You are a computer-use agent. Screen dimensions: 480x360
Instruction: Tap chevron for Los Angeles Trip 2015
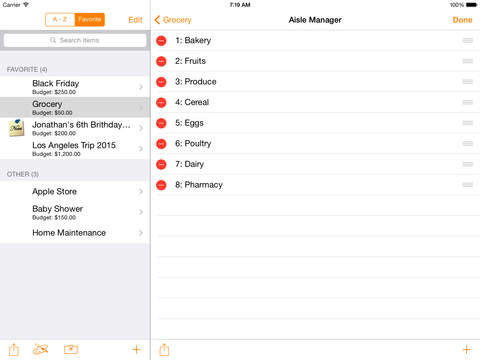(x=141, y=149)
